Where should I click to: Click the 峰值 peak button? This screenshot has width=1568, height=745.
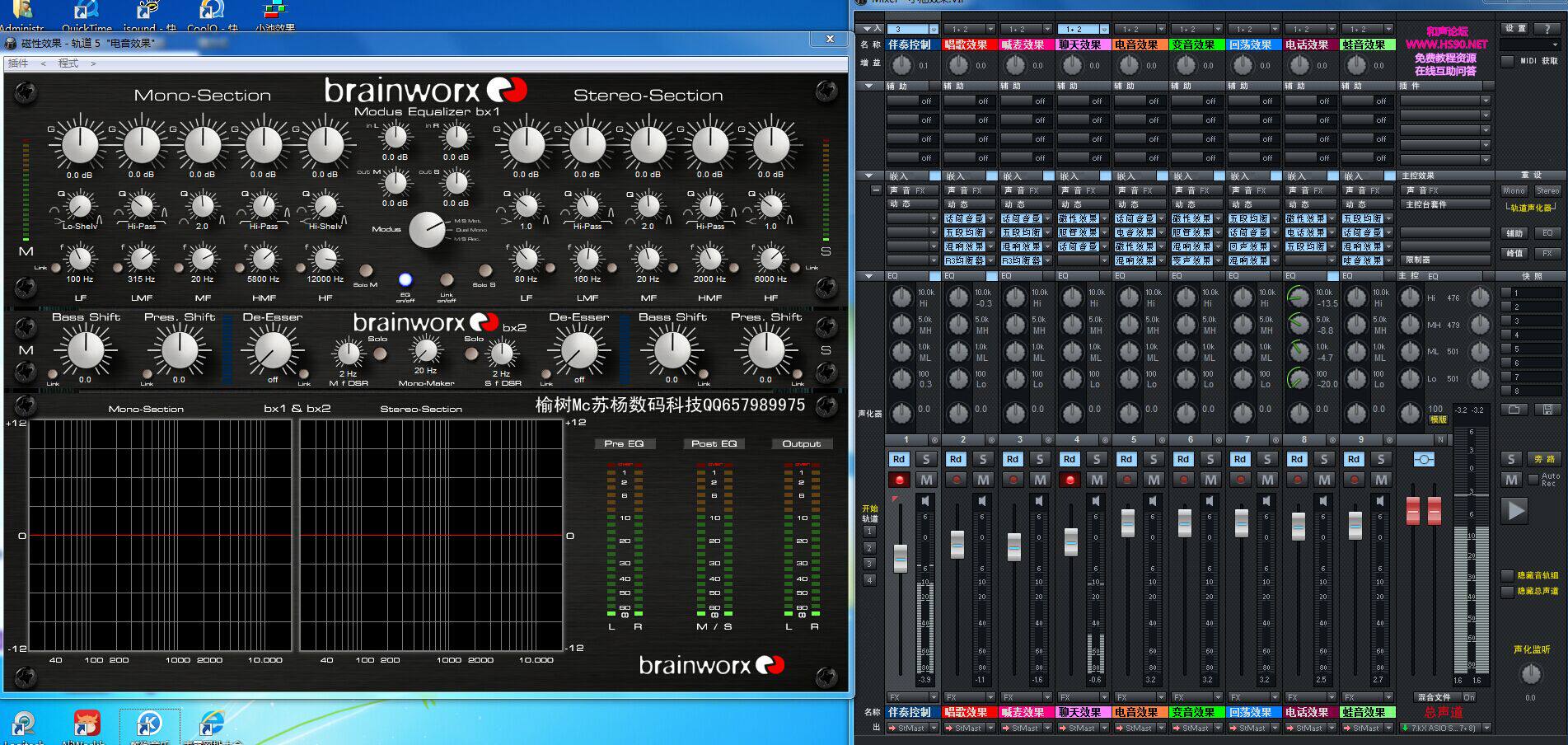1514,254
